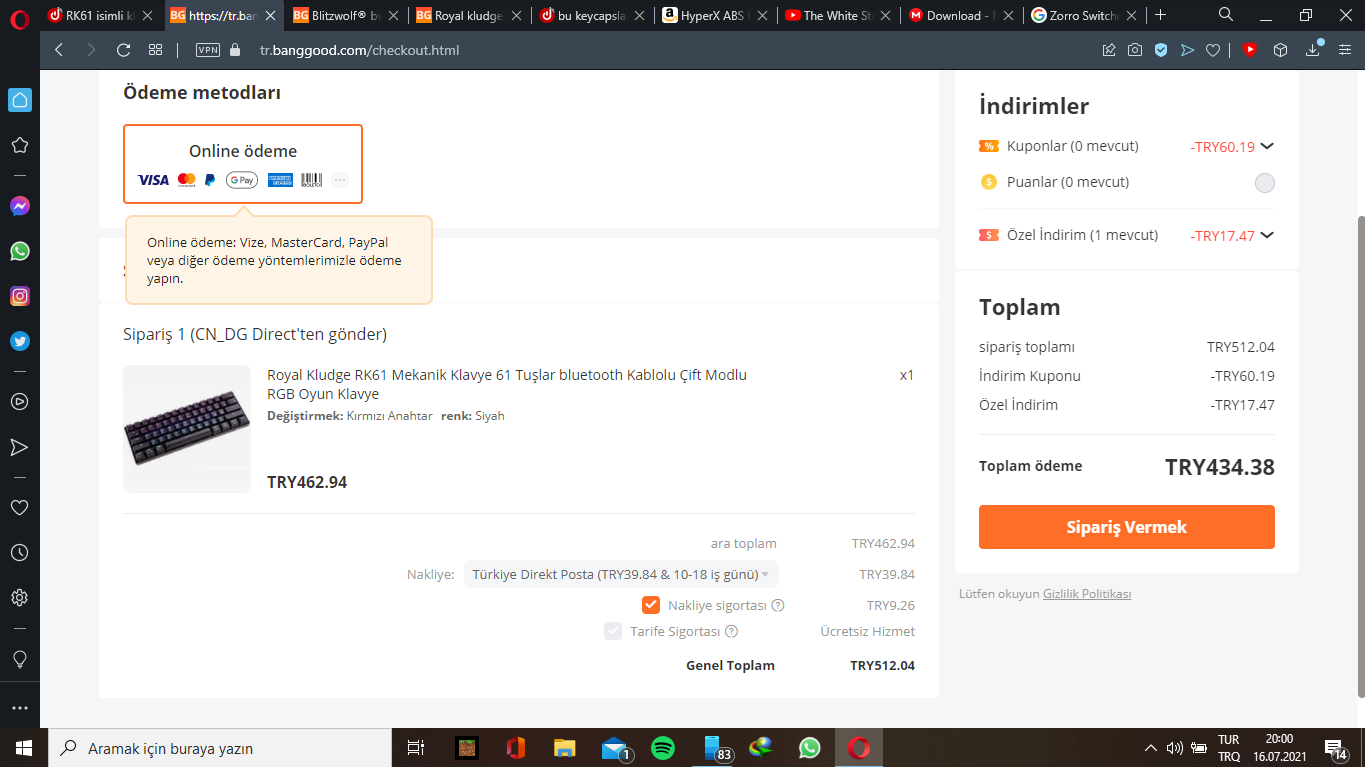Open the volume control in system tray
Viewport: 1365px width, 767px height.
[x=1175, y=748]
